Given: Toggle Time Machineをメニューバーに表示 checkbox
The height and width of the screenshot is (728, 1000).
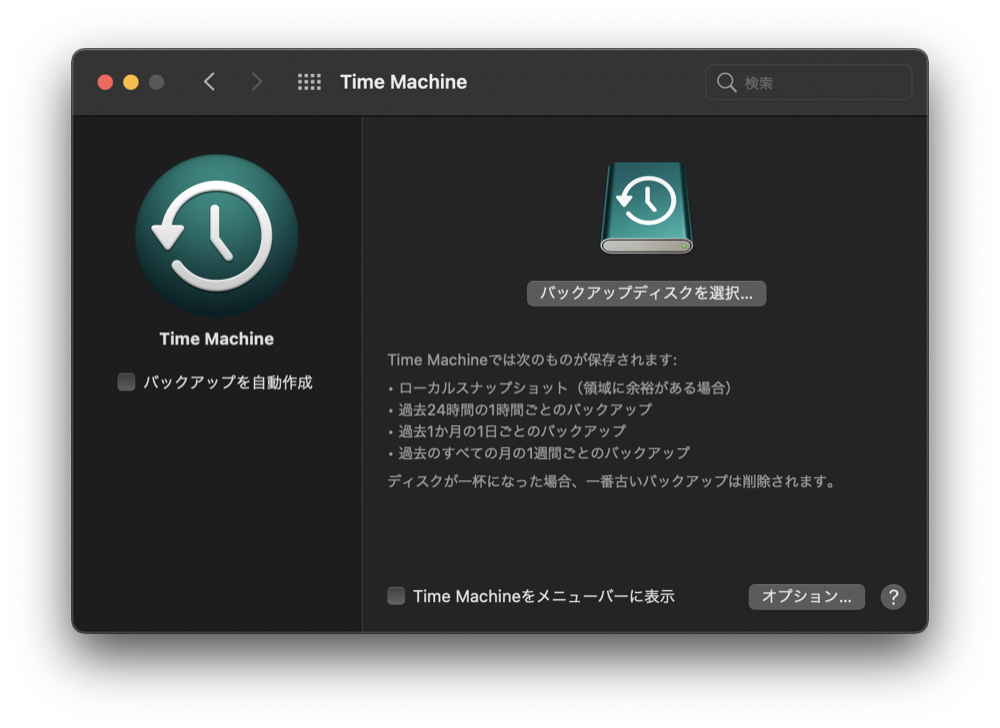Looking at the screenshot, I should 396,596.
